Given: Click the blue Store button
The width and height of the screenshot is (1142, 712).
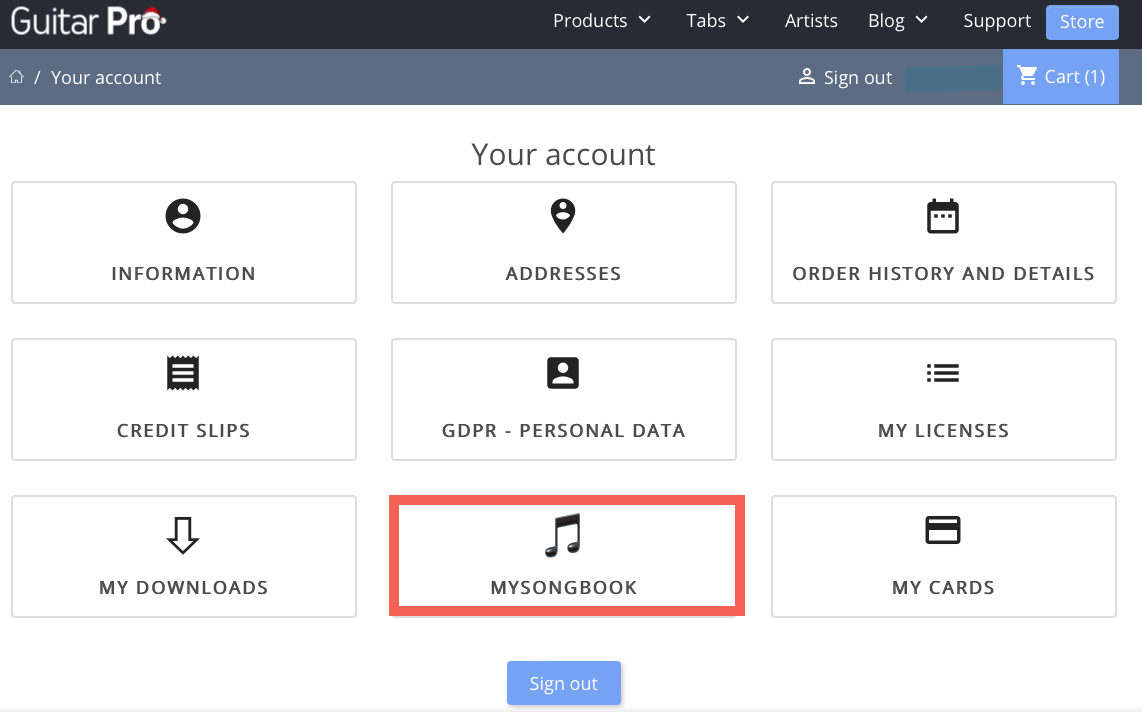Looking at the screenshot, I should point(1082,22).
